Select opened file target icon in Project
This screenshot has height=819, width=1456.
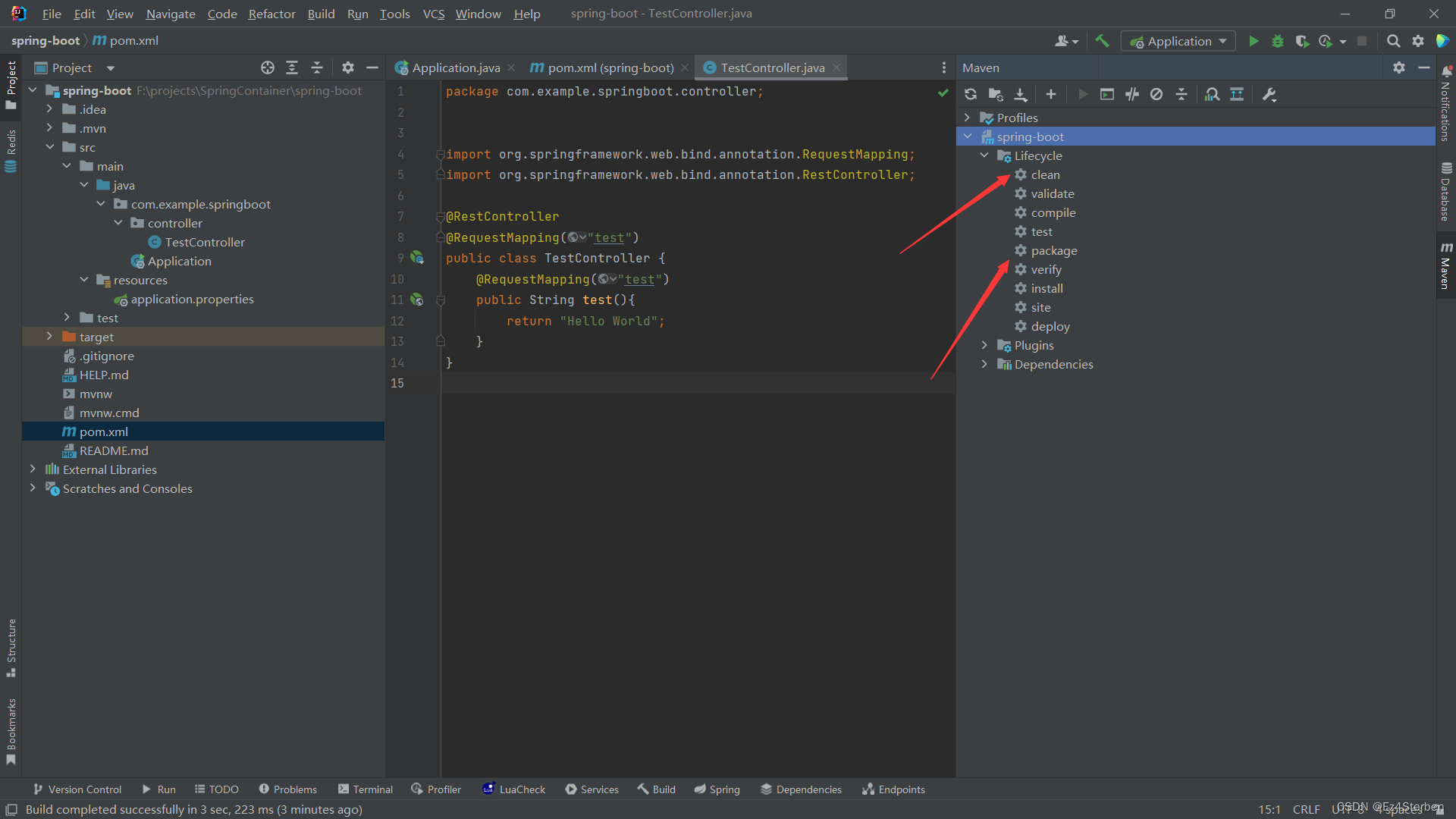pos(268,67)
